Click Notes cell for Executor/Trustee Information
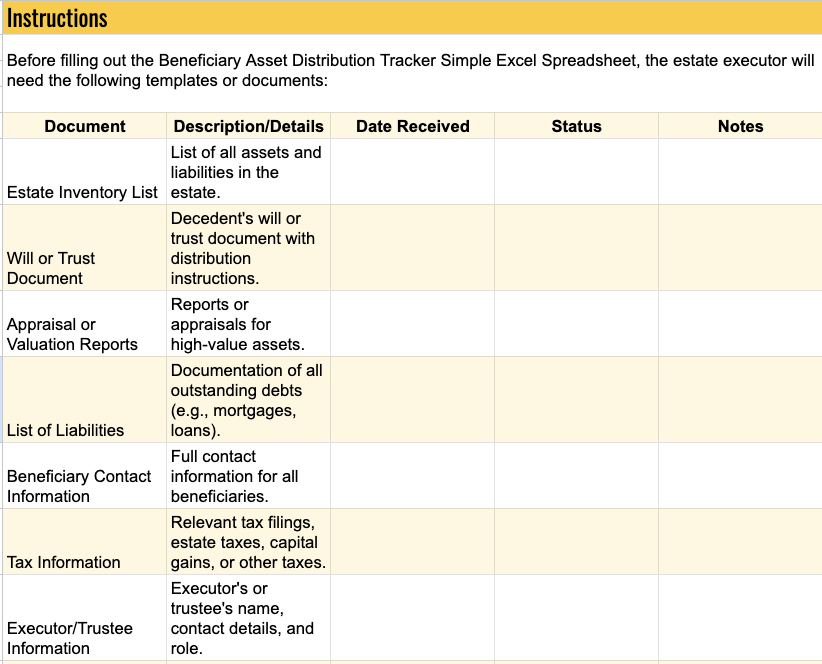Screen dimensions: 822x664 (740, 618)
